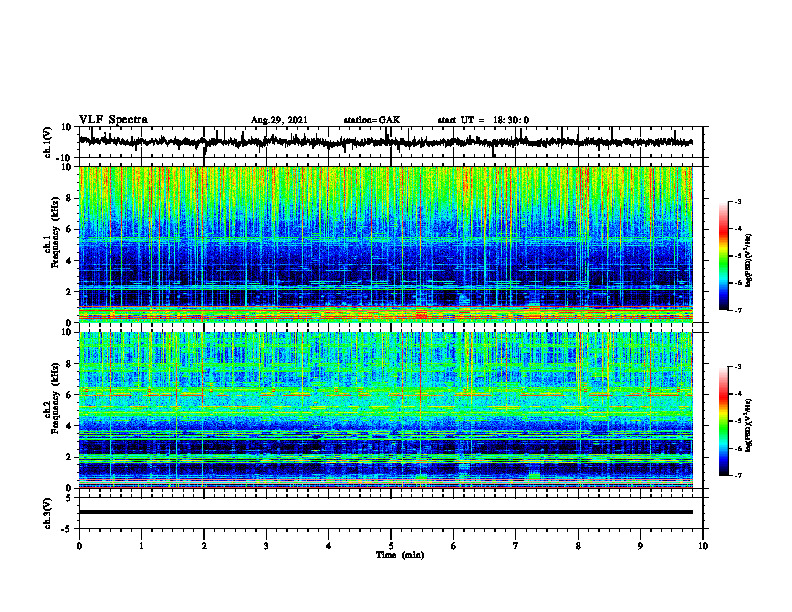Click the "station=GAK" label
The image size is (792, 612).
point(372,120)
